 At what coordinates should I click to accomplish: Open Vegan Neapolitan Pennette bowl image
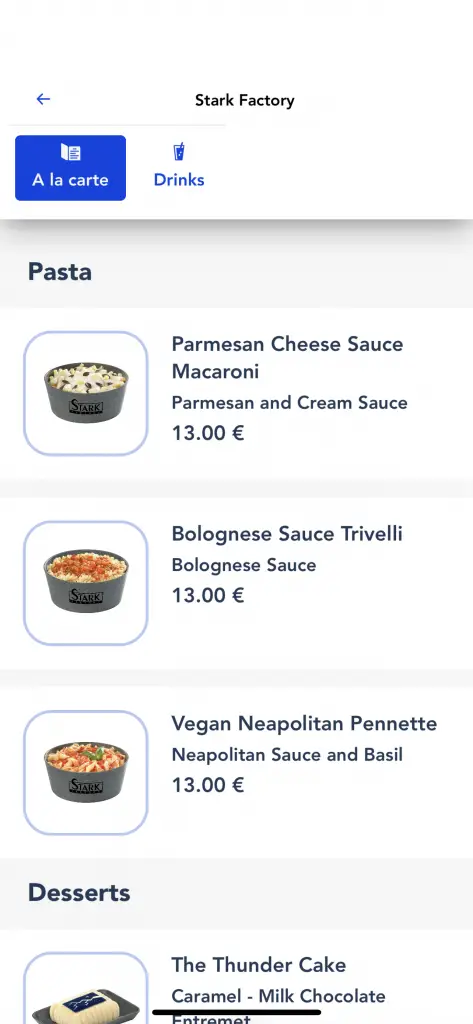coord(86,773)
